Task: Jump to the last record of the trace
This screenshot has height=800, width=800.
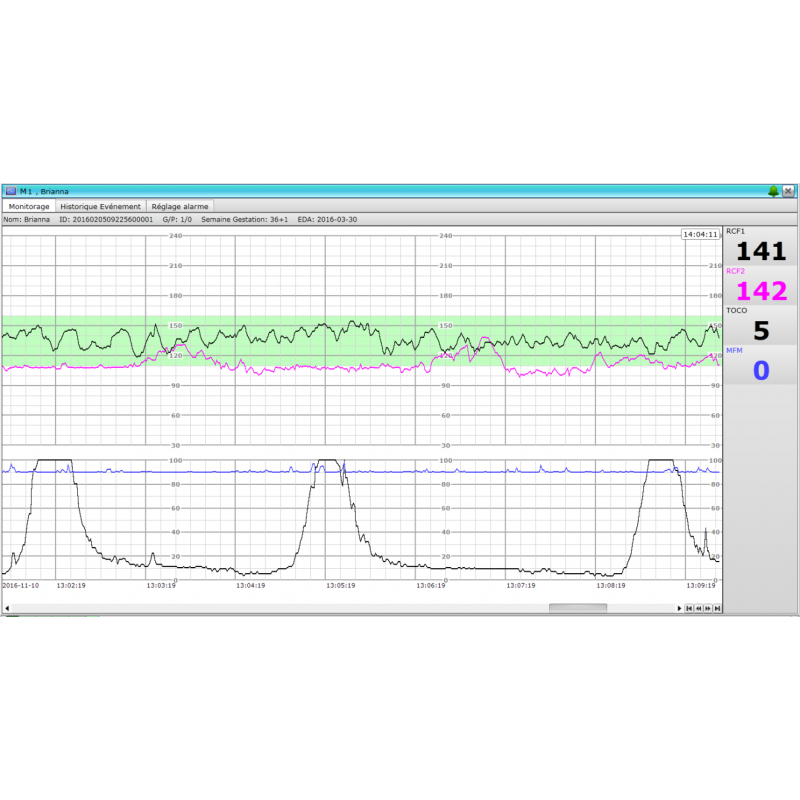Action: 717,608
